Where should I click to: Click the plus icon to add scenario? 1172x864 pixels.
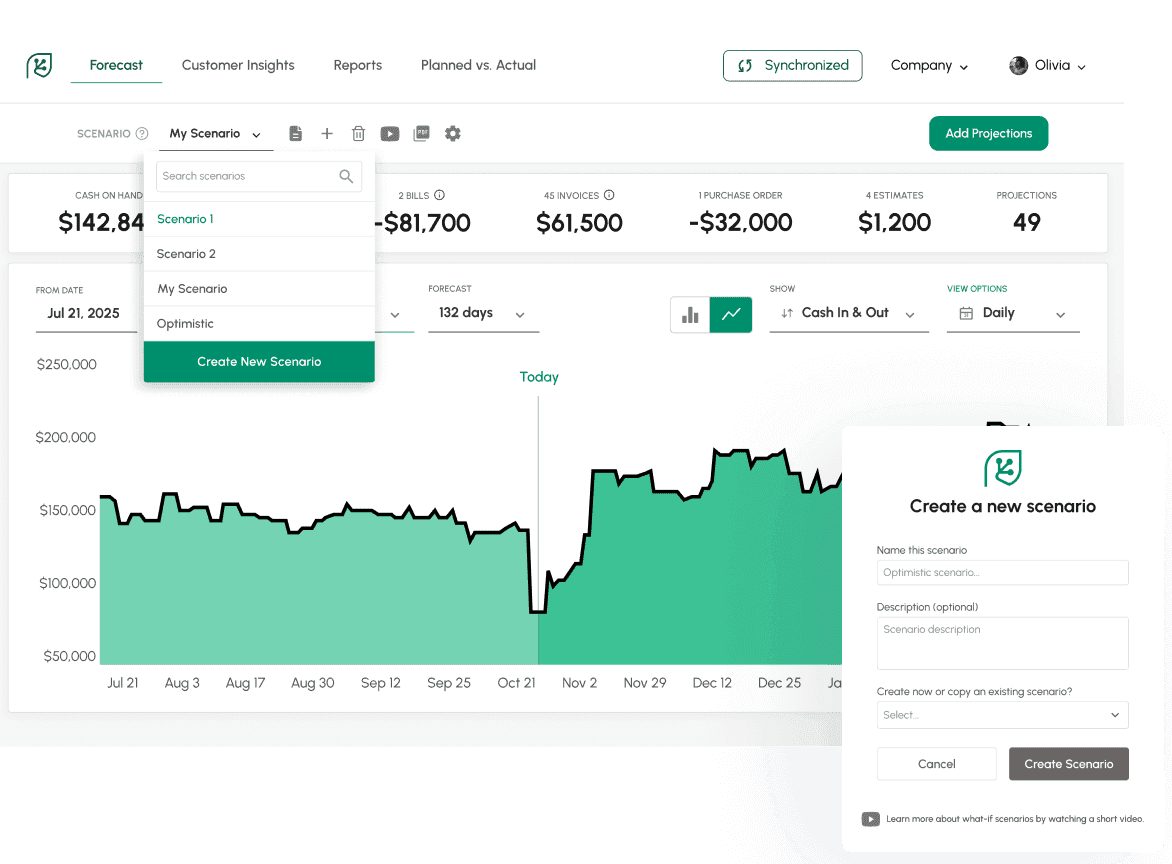coord(327,134)
